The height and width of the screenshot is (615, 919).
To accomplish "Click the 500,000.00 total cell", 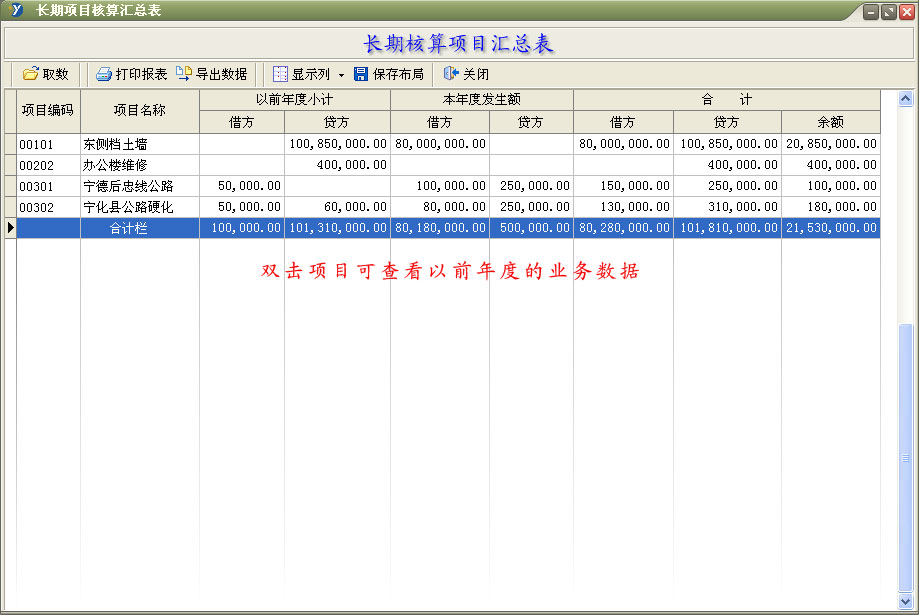I will tap(532, 228).
